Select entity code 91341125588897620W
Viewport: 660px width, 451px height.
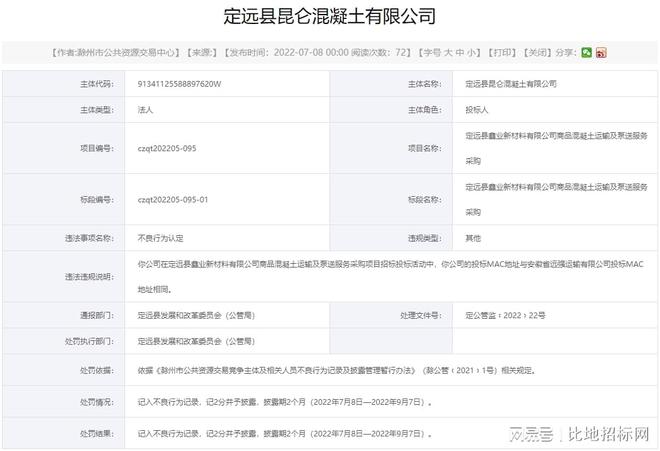(x=179, y=84)
